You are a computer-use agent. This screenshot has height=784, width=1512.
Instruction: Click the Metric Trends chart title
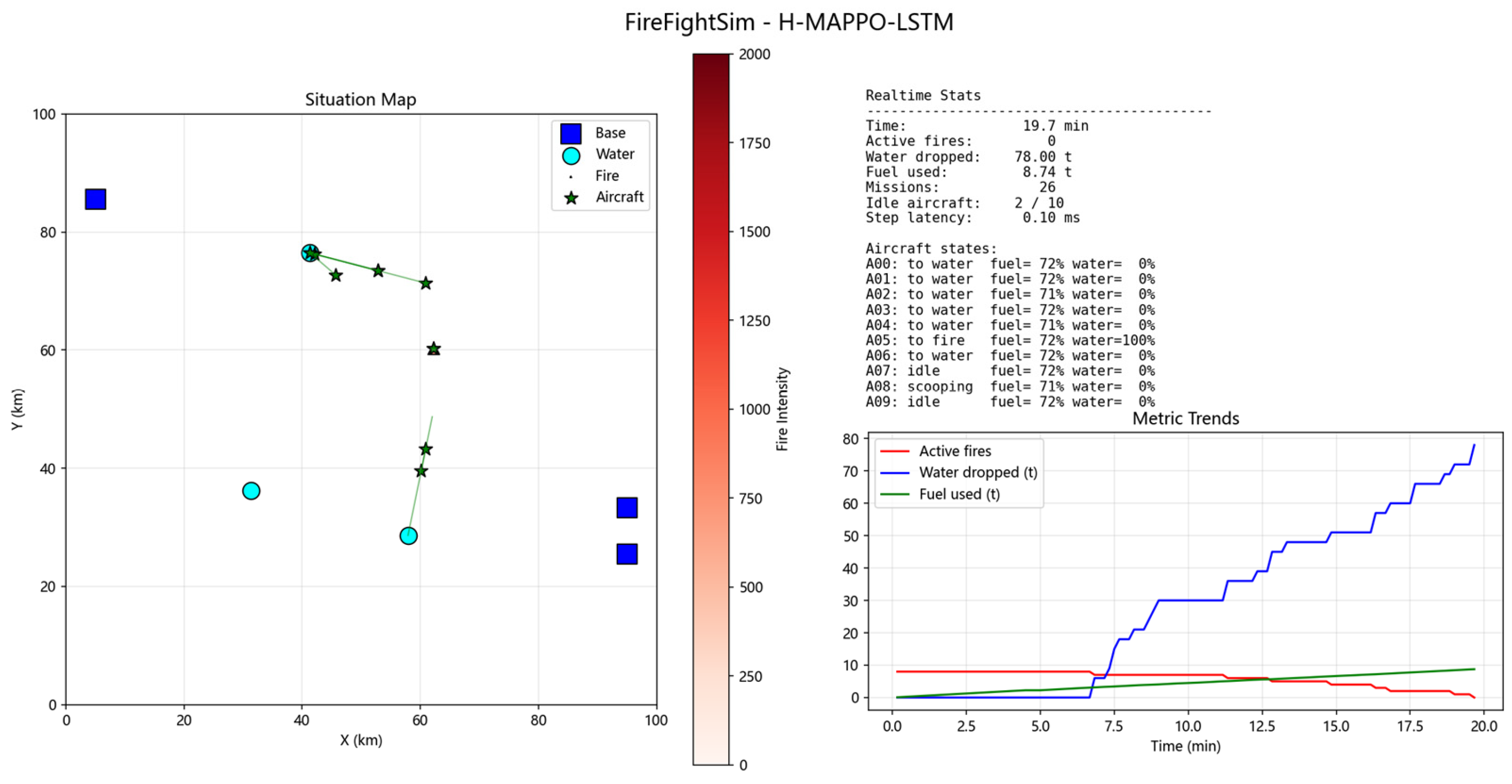click(x=1186, y=418)
